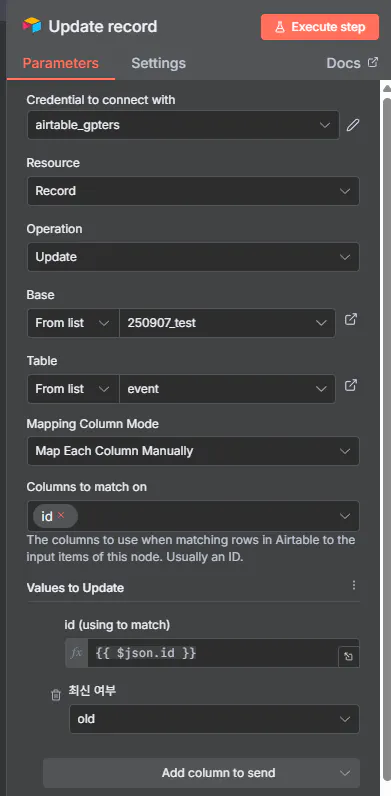Screen dimensions: 391x796
Task: Click the 'Values to Update' section label
Action: click(75, 588)
